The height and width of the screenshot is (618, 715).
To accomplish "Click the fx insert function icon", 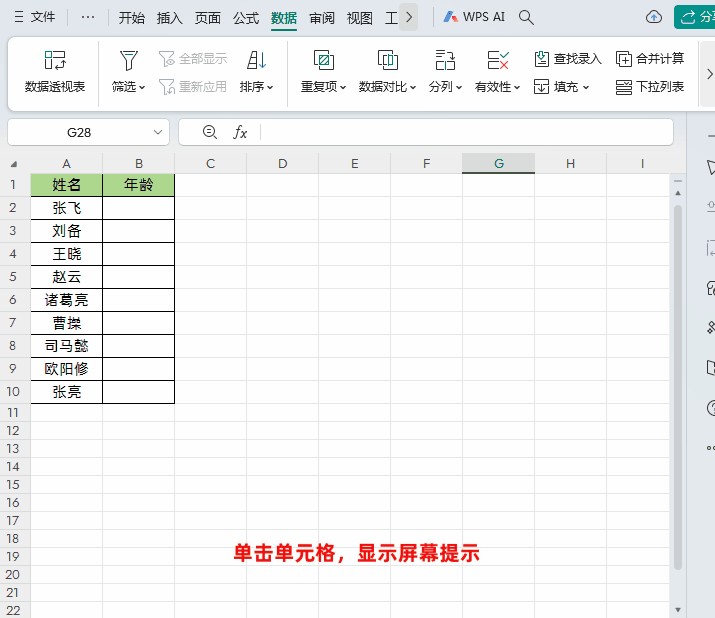I will click(240, 132).
